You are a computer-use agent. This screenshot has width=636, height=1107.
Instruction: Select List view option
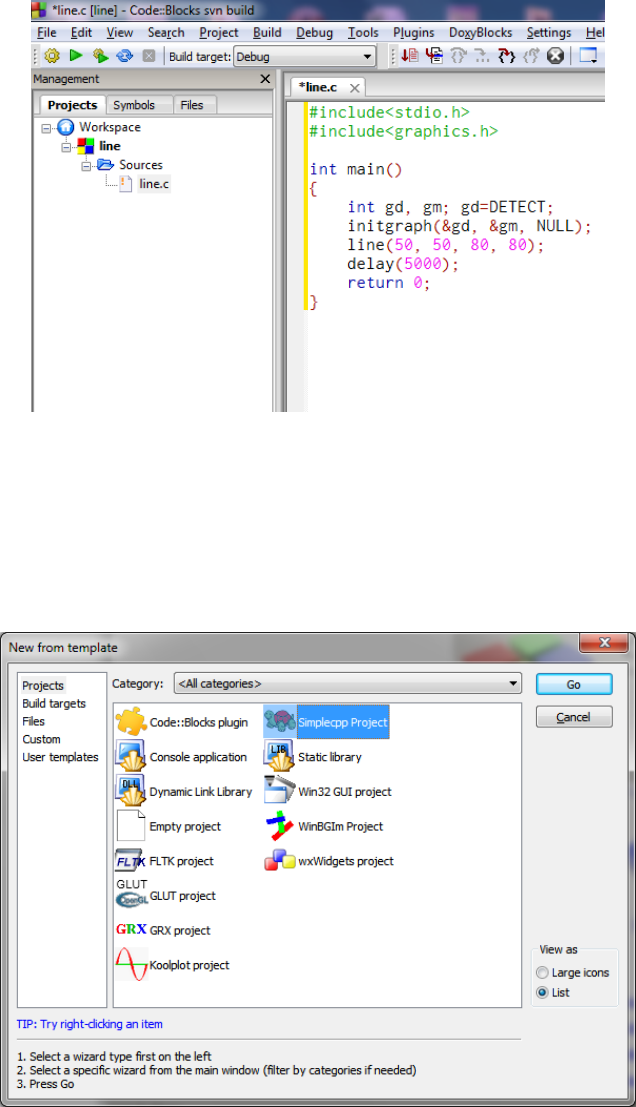553,992
